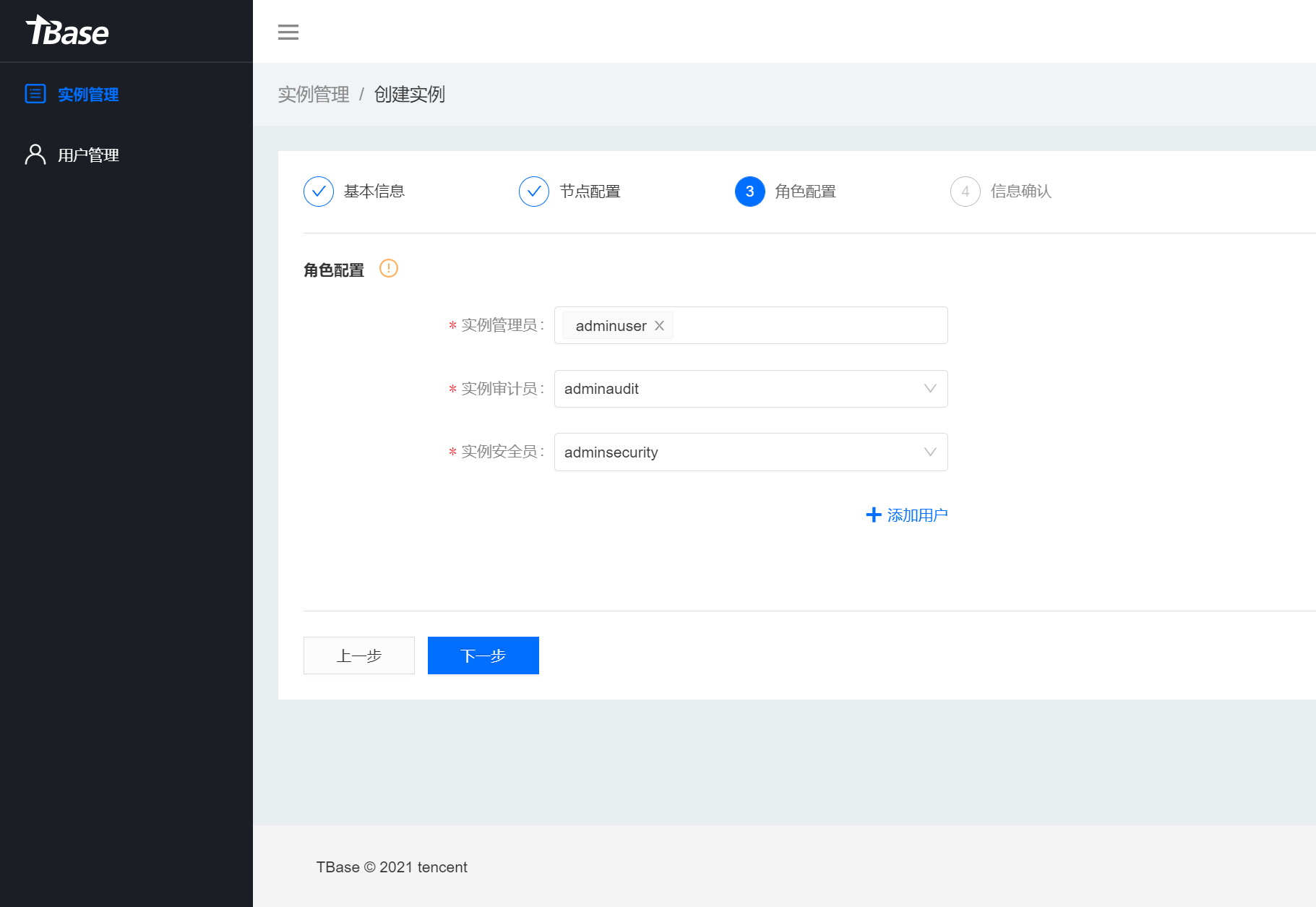Switch to the 信息确认 step
This screenshot has width=1316, height=907.
coord(1020,192)
